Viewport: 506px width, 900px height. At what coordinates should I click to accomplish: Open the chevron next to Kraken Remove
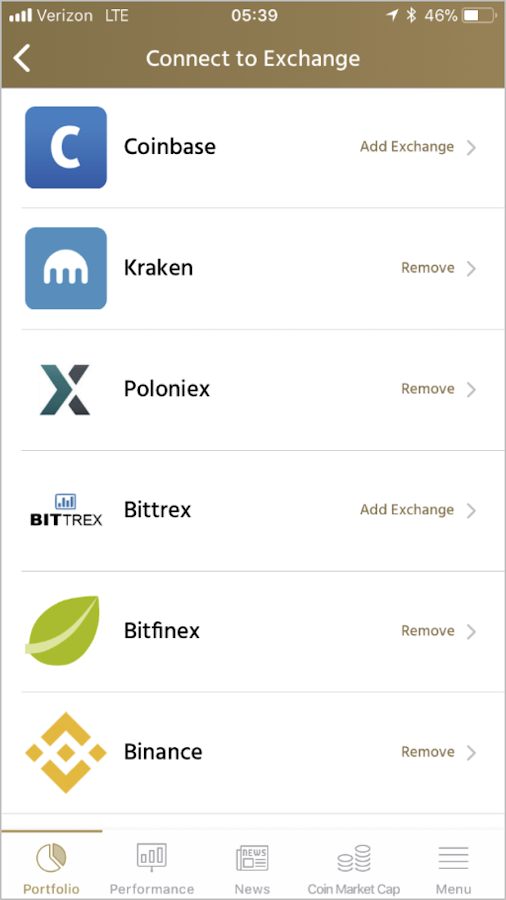point(471,268)
